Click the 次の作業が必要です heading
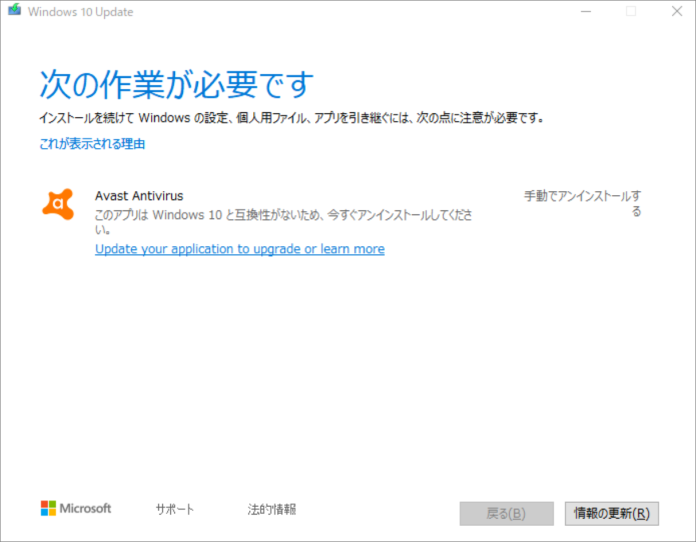 pos(176,82)
